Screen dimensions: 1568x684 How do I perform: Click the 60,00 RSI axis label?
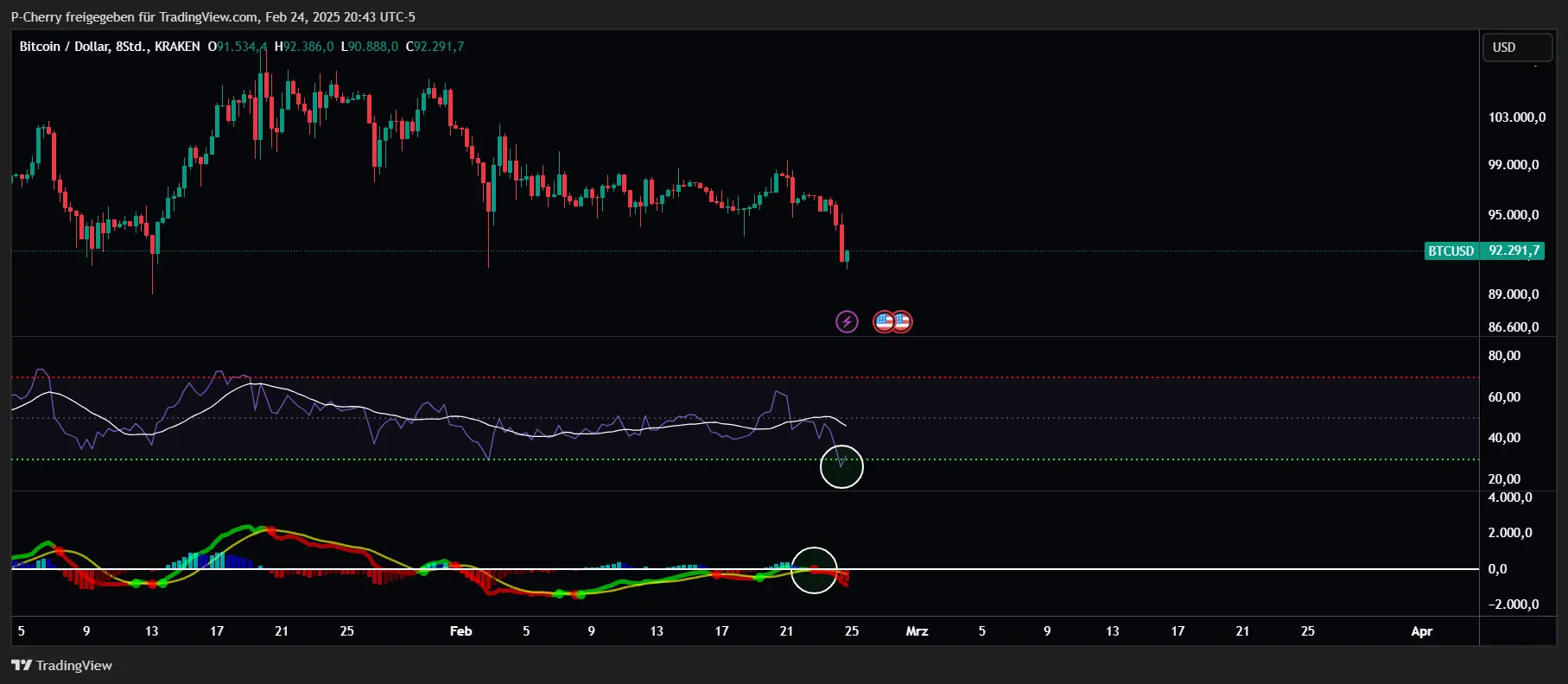1504,397
